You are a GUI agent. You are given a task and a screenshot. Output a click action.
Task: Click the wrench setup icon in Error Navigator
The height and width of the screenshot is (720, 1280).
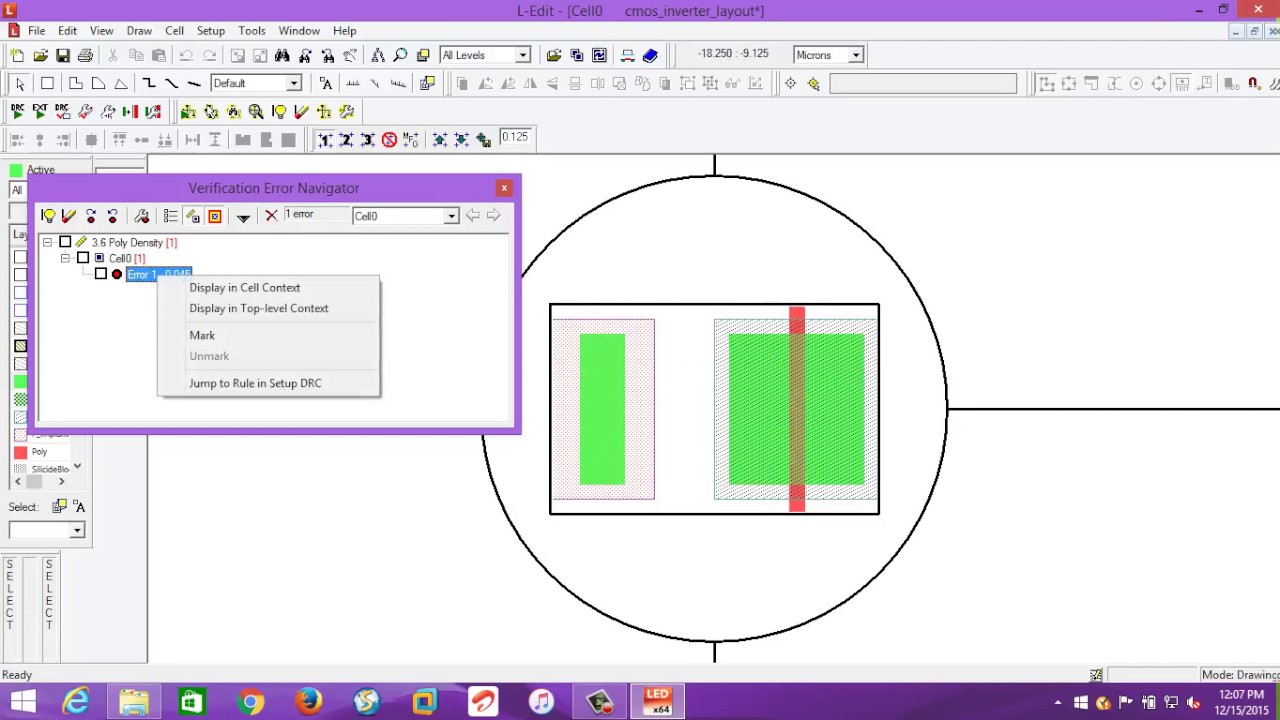click(141, 216)
